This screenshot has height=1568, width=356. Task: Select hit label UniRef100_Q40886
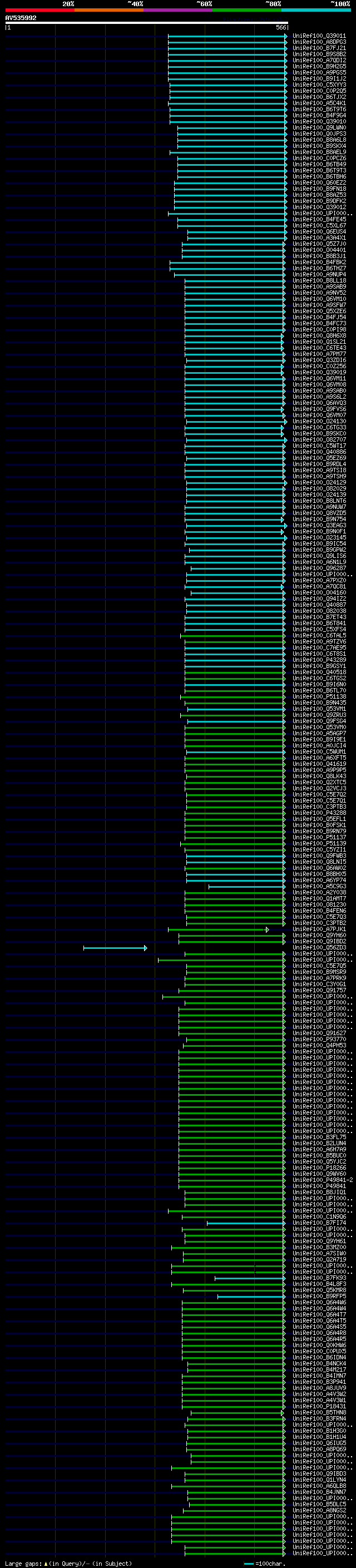coord(319,452)
